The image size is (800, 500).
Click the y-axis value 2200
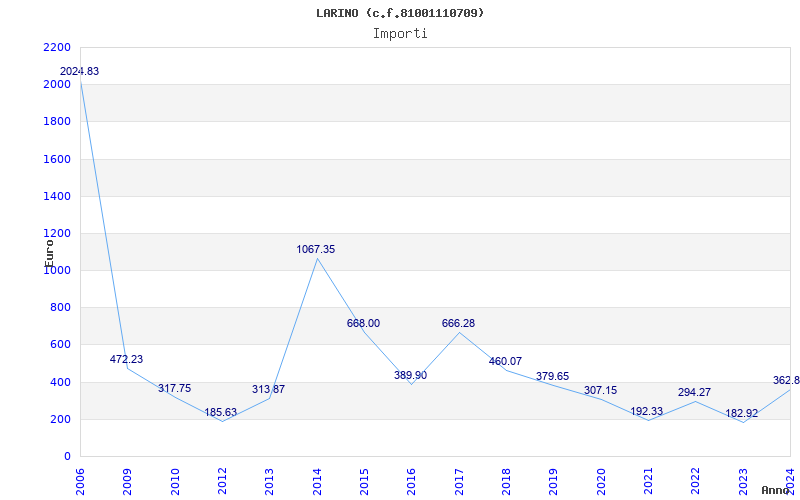point(57,47)
